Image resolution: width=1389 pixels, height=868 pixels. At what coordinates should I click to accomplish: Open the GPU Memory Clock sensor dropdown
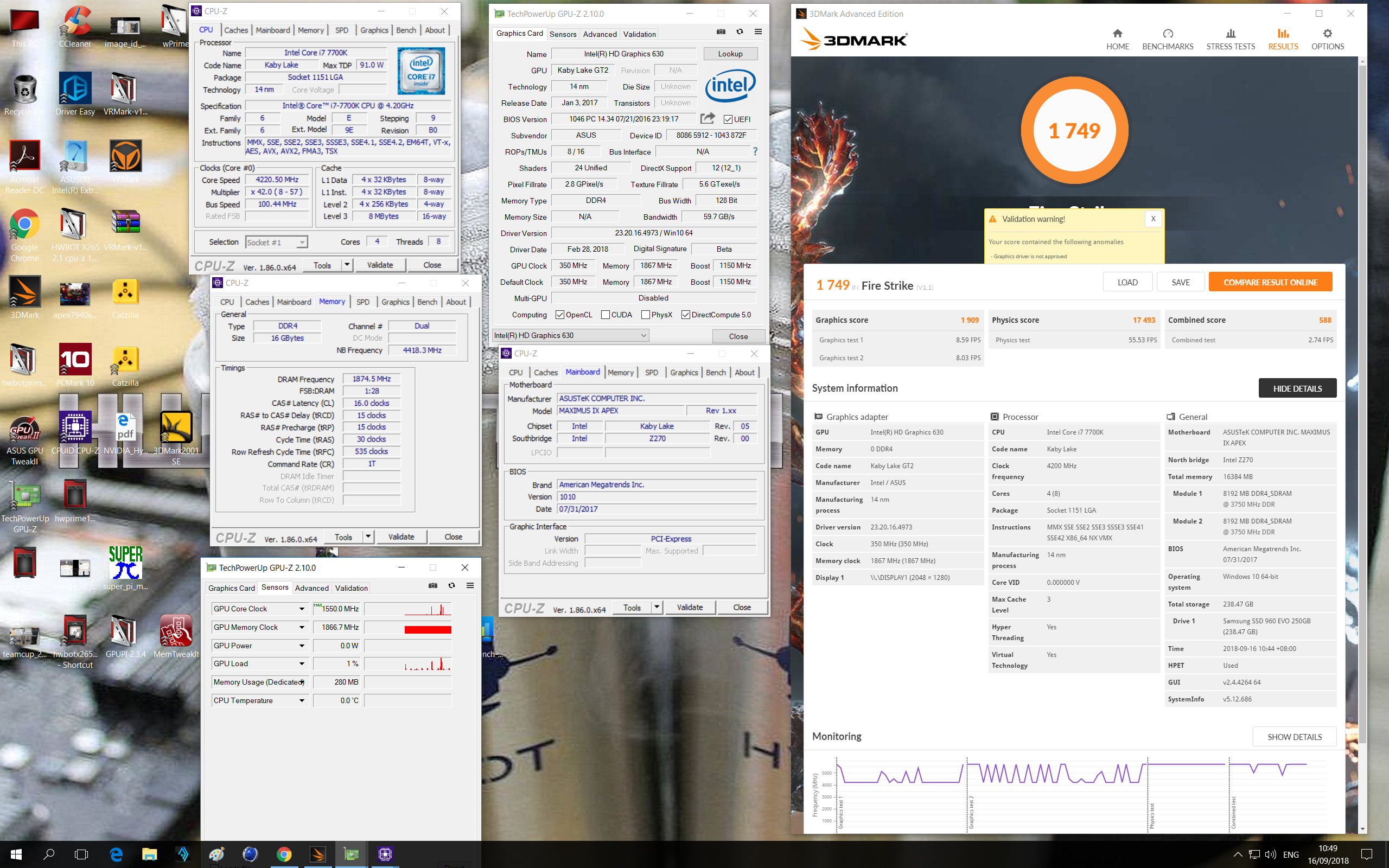[301, 627]
